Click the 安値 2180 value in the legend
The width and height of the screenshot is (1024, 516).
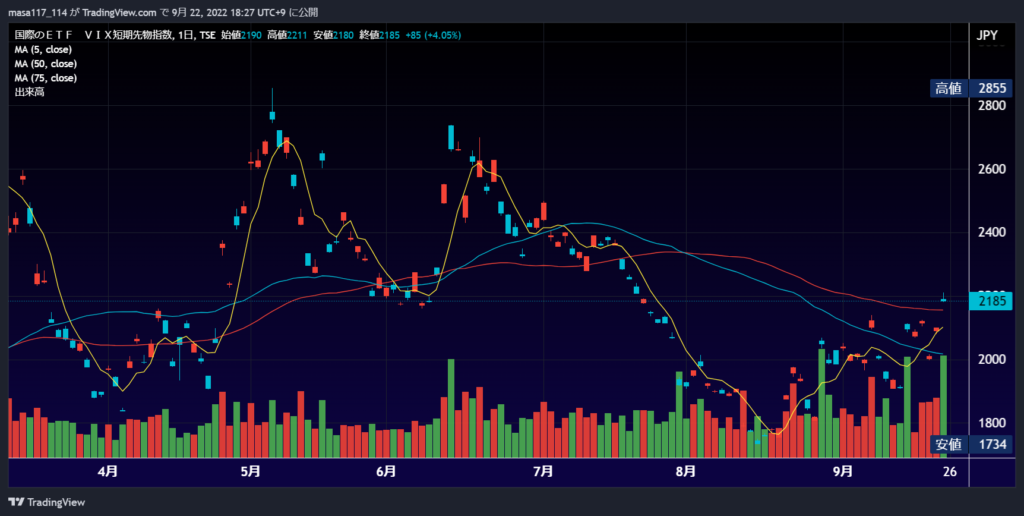pos(334,35)
